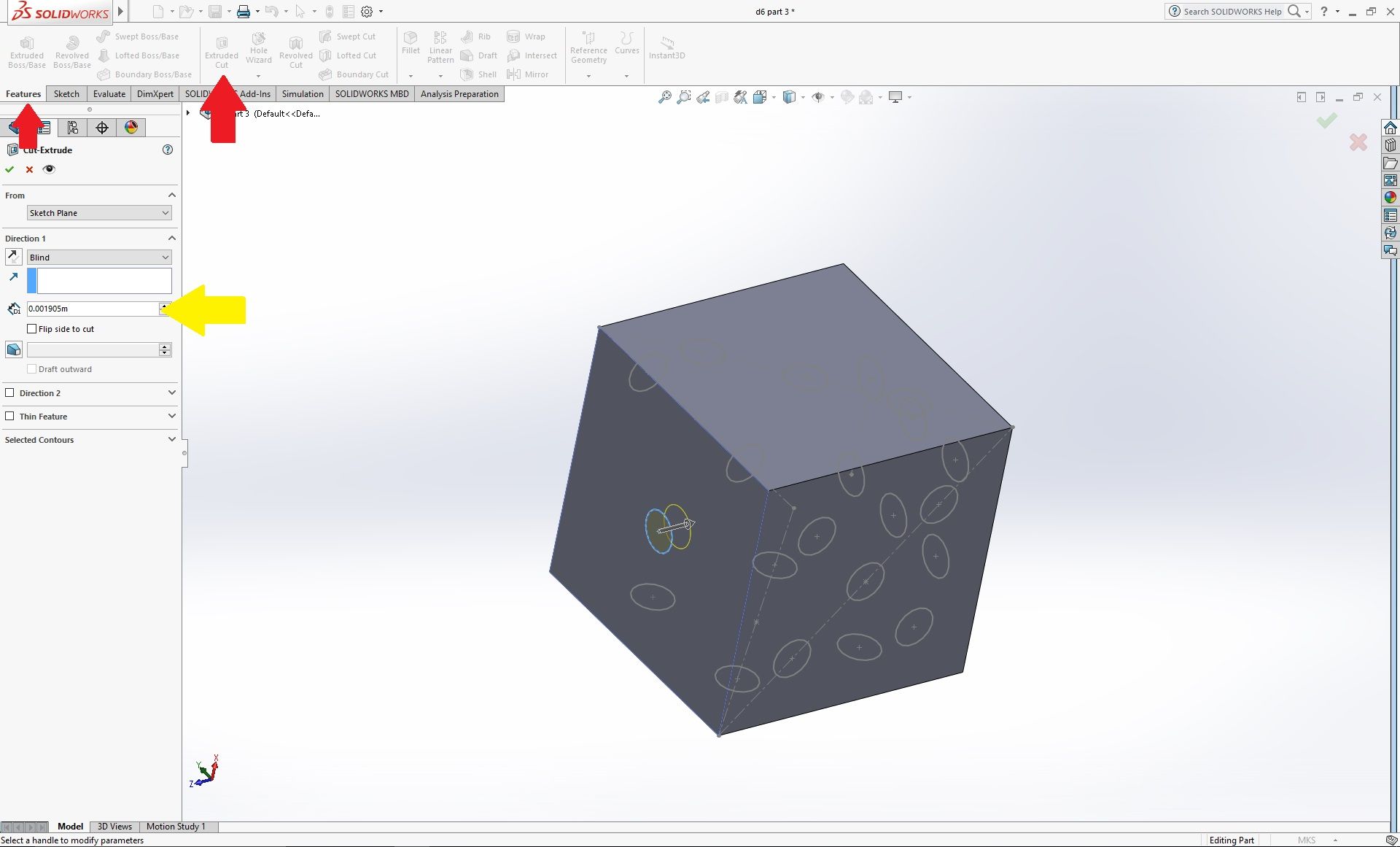Open the Hole Wizard
Viewport: 1400px width, 847px height.
(258, 46)
